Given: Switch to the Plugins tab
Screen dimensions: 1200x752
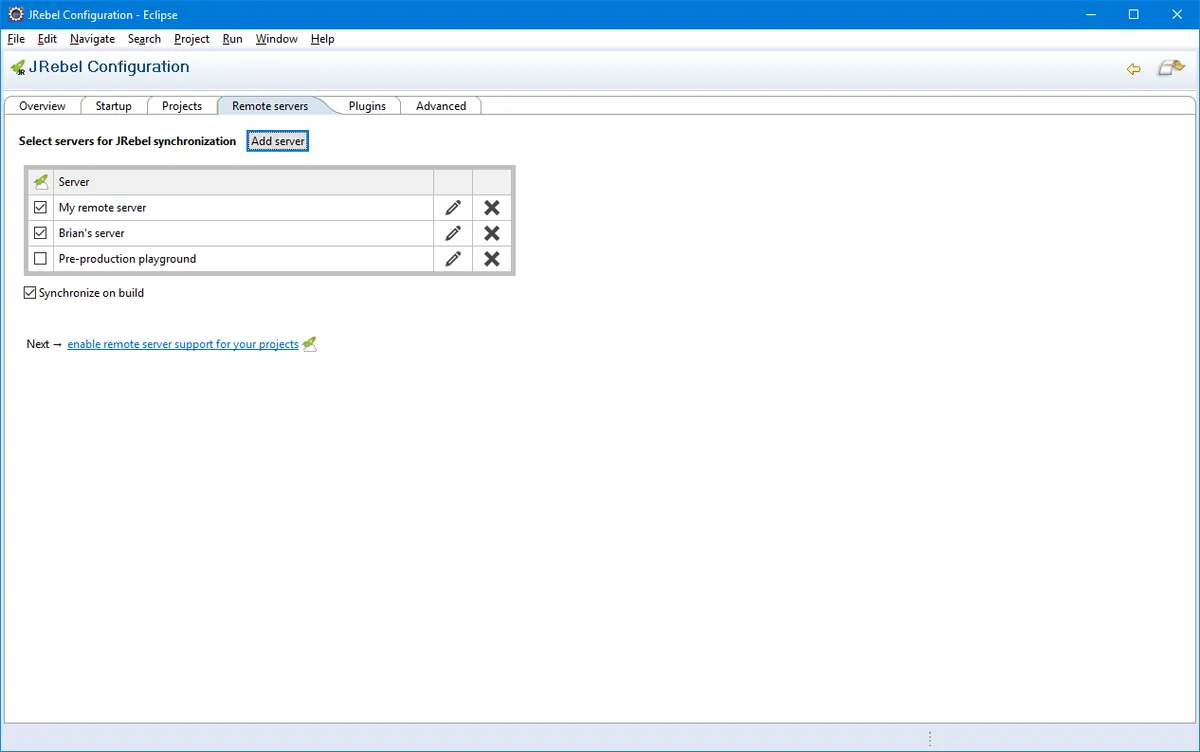Looking at the screenshot, I should (x=367, y=106).
